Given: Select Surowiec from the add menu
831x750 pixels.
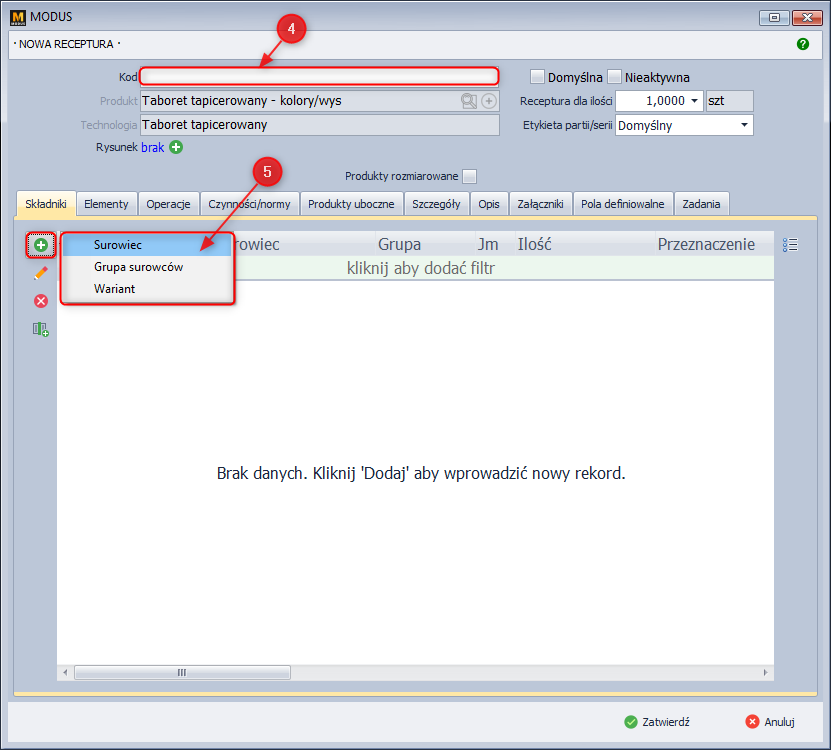Looking at the screenshot, I should tap(147, 245).
